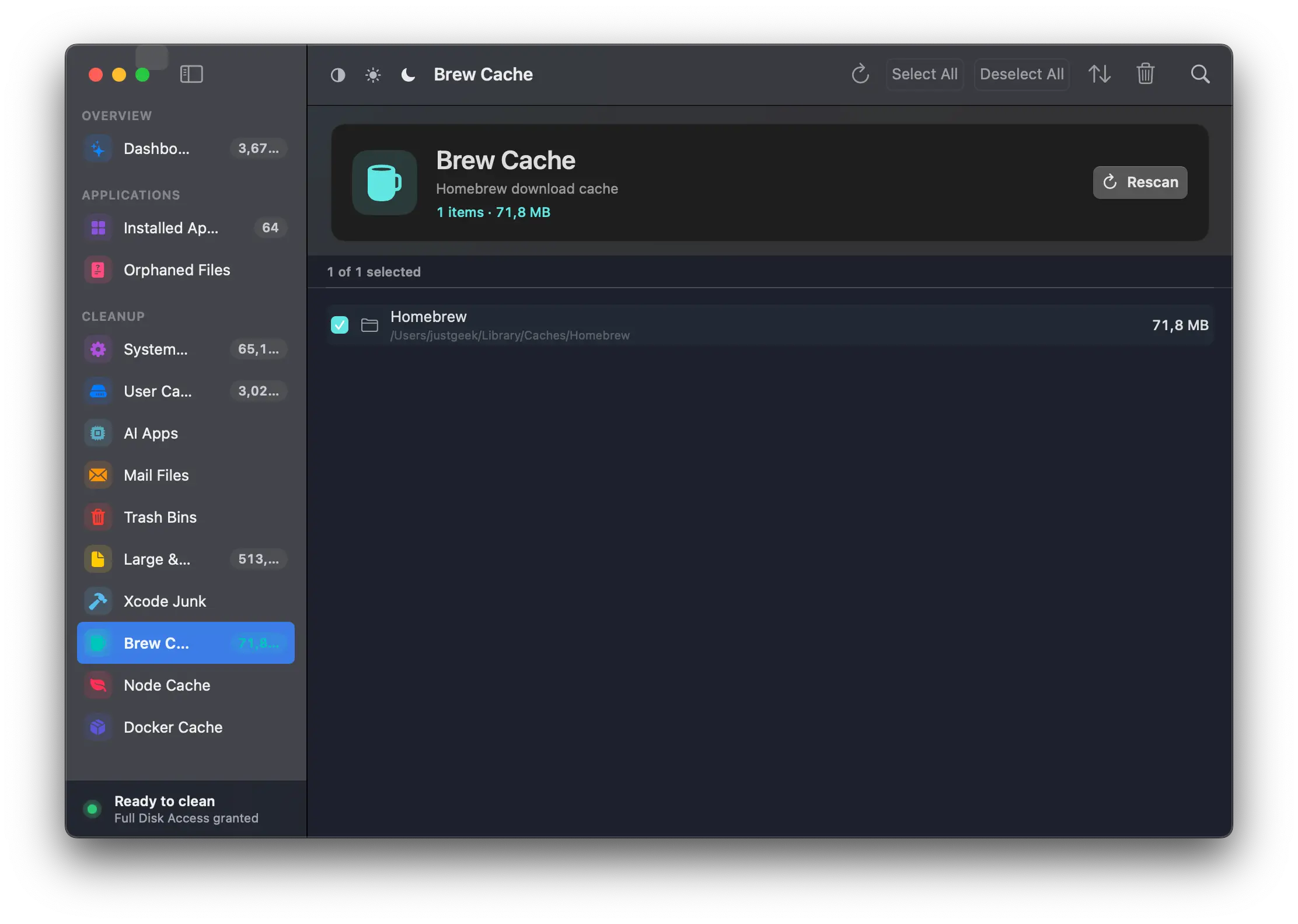Viewport: 1298px width, 924px height.
Task: Click the Installed Apps grid icon
Action: [98, 228]
